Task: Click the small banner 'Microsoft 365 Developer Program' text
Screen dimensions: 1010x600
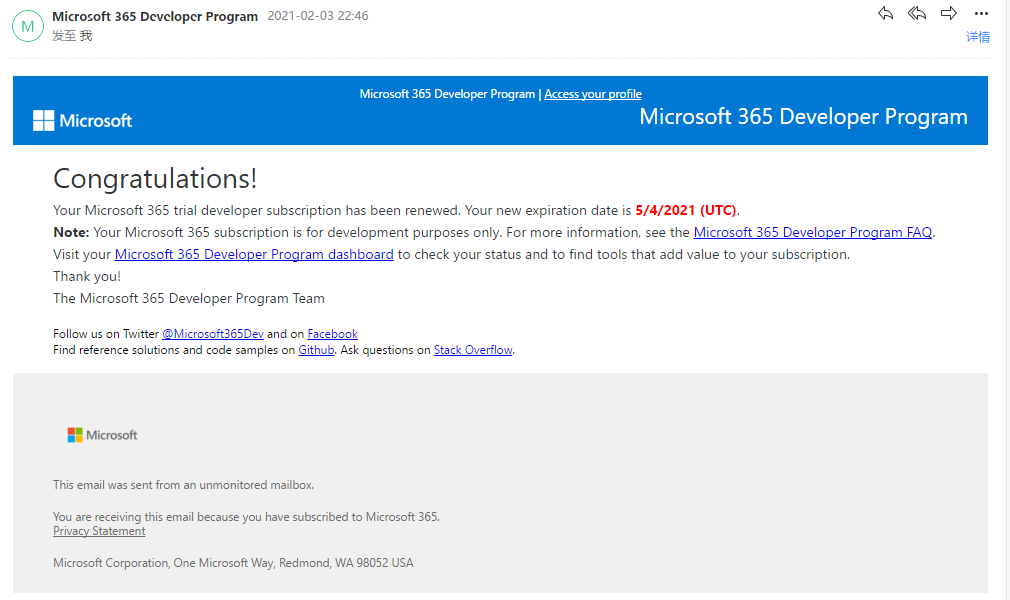Action: click(x=447, y=94)
